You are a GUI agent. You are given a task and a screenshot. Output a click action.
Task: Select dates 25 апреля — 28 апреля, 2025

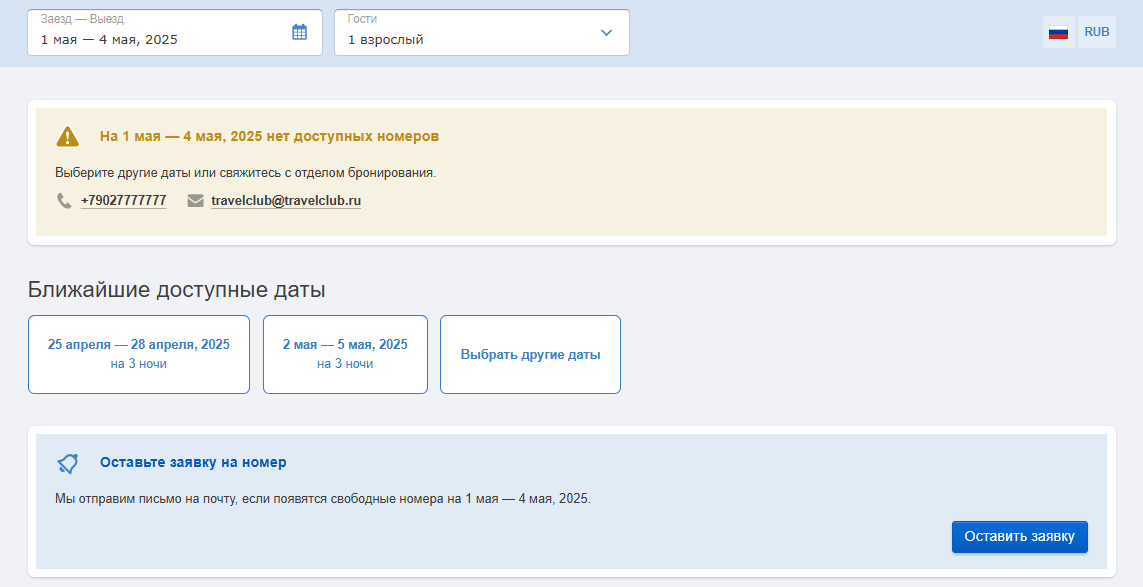pos(139,354)
